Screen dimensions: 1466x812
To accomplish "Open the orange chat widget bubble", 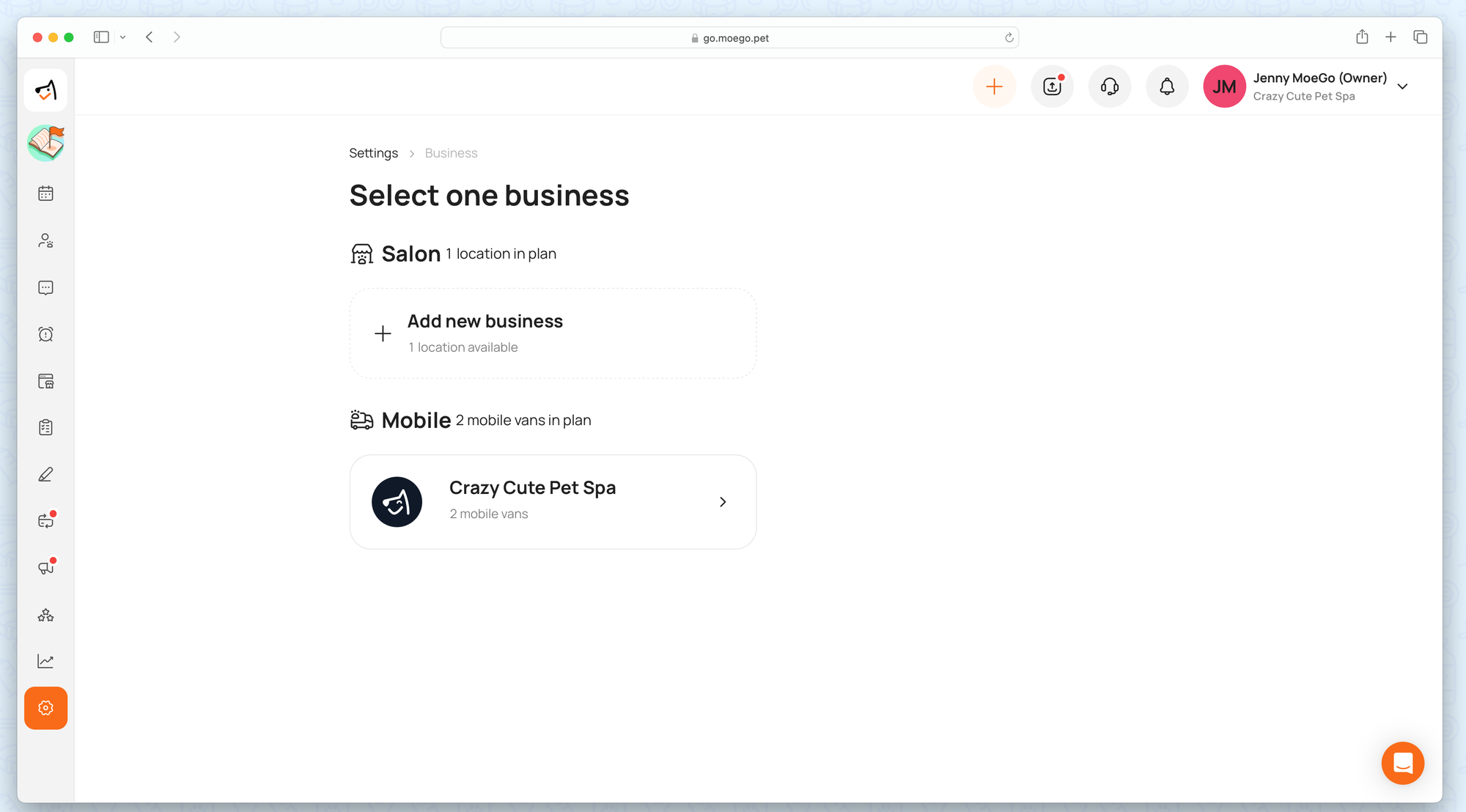I will click(x=1402, y=763).
